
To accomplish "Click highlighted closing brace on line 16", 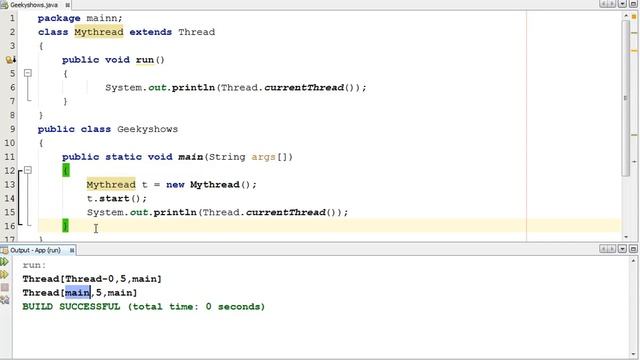I will [66, 226].
